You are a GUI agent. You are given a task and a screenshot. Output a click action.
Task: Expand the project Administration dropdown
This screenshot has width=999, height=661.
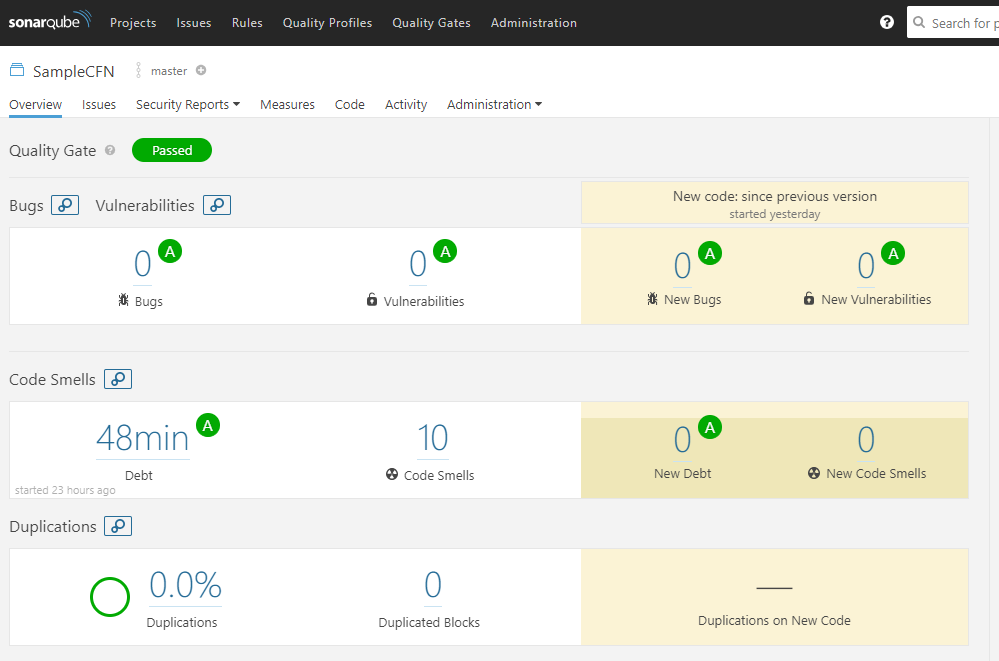(x=494, y=104)
